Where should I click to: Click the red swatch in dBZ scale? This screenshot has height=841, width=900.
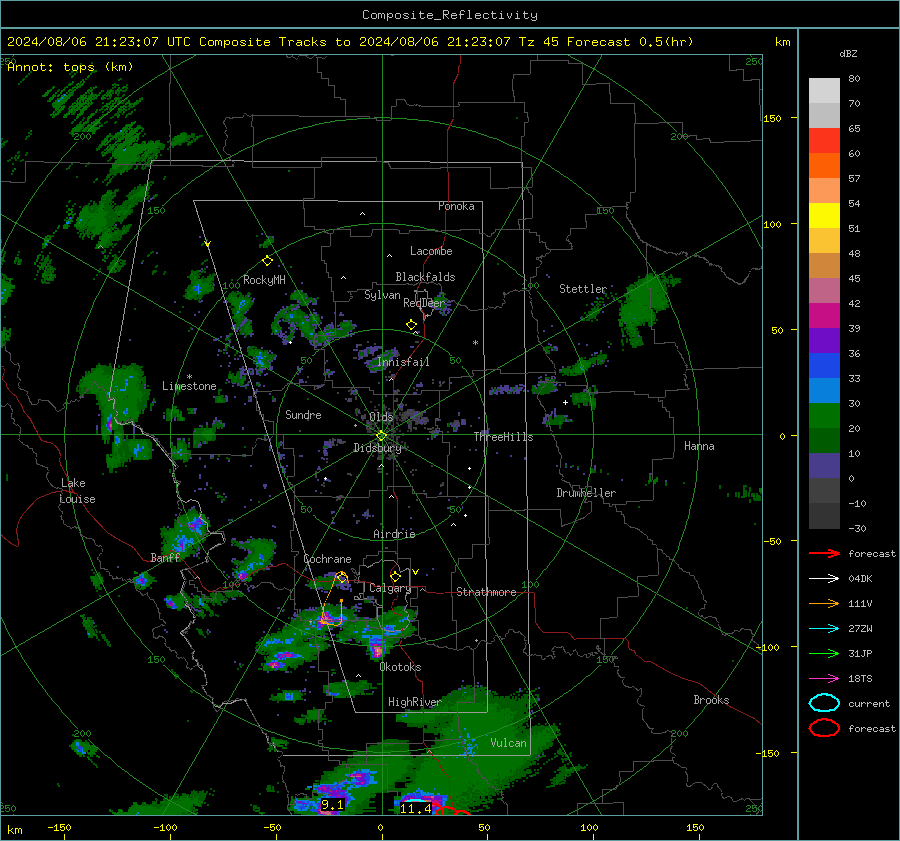click(x=824, y=141)
